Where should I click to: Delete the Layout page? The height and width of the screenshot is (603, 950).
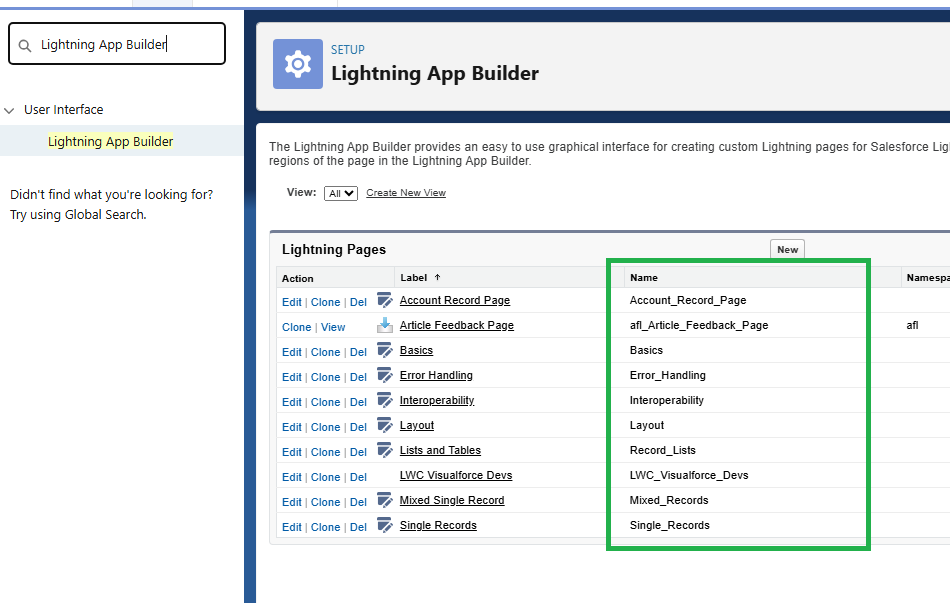tap(358, 427)
